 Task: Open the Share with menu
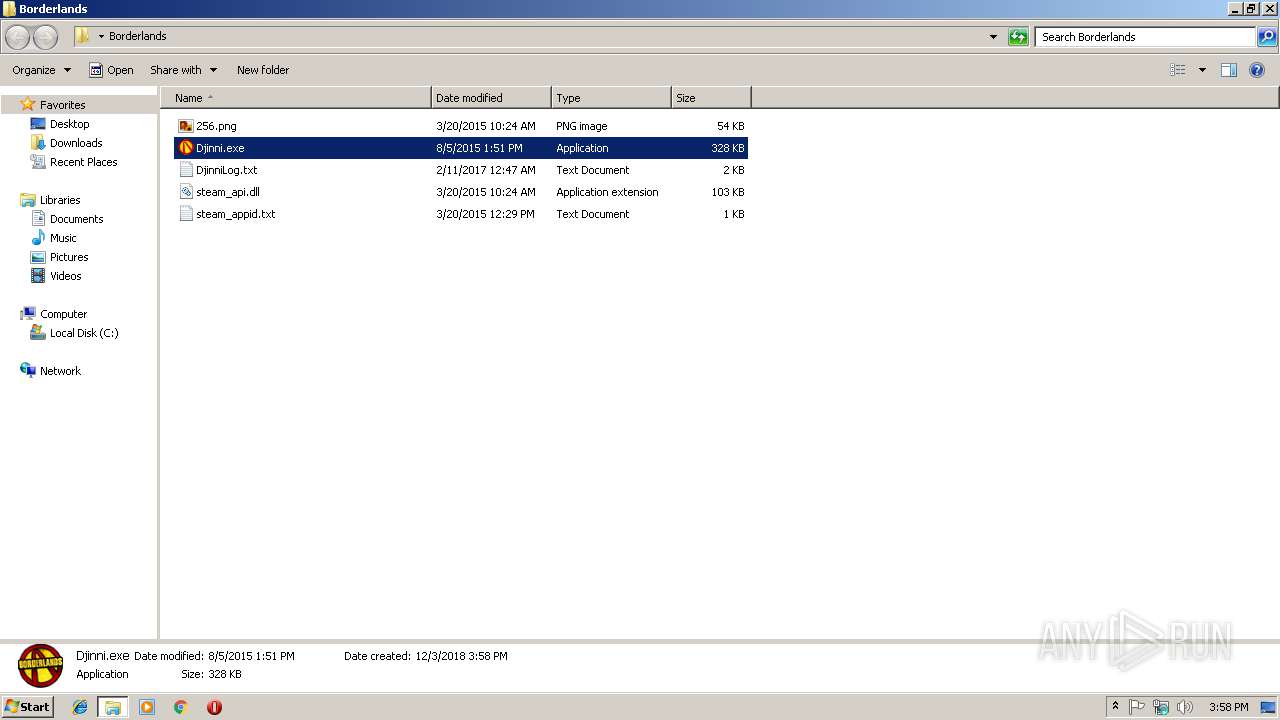[x=183, y=70]
